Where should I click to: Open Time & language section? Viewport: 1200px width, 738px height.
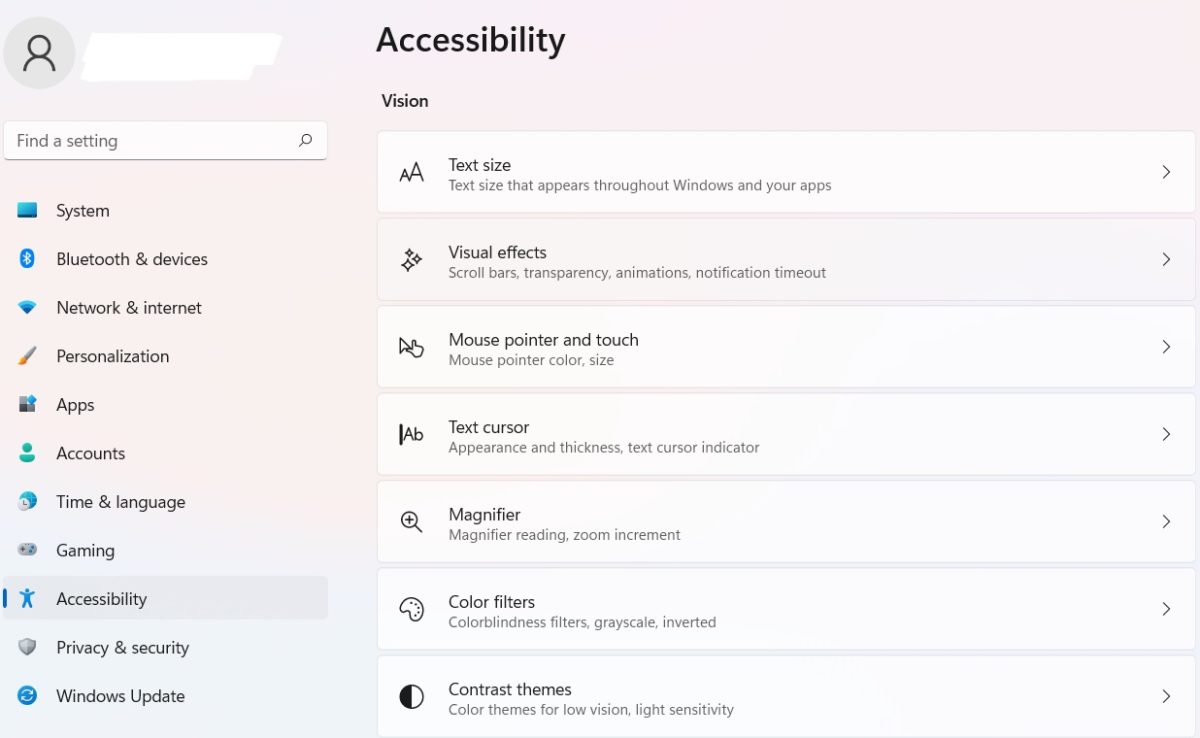coord(120,502)
